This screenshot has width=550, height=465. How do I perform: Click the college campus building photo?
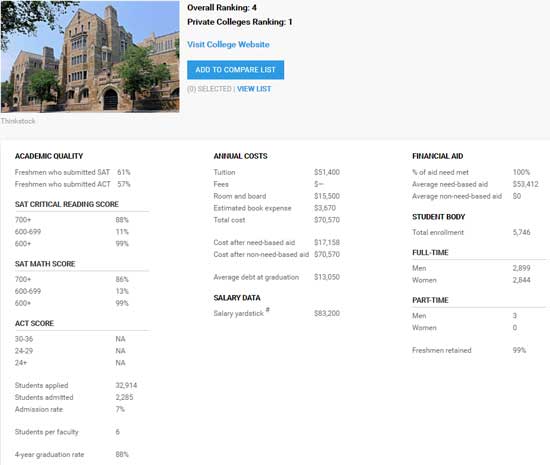[x=90, y=56]
